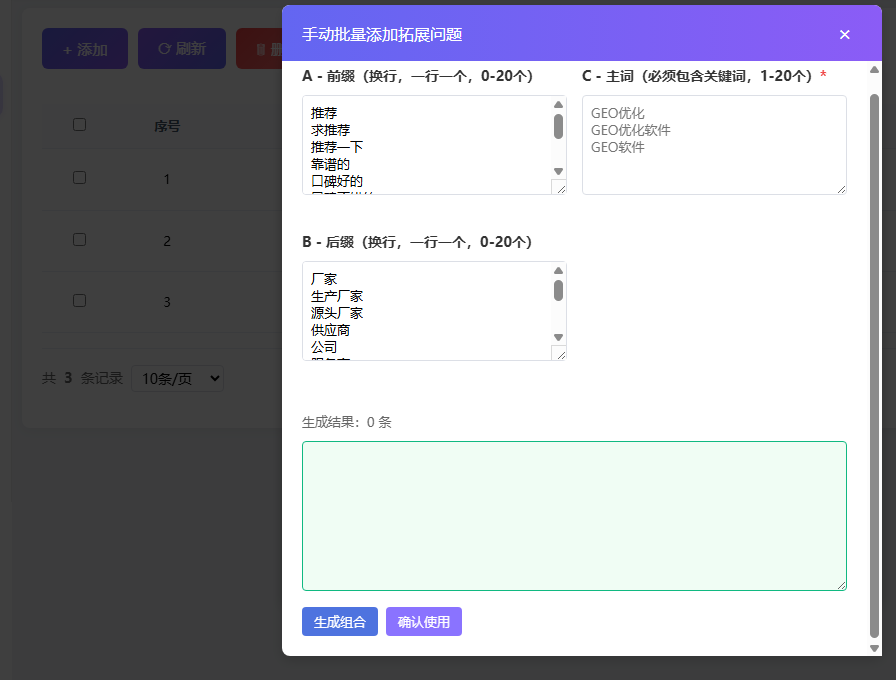Click the B - 后缀 field label
The width and height of the screenshot is (896, 680).
pos(417,242)
